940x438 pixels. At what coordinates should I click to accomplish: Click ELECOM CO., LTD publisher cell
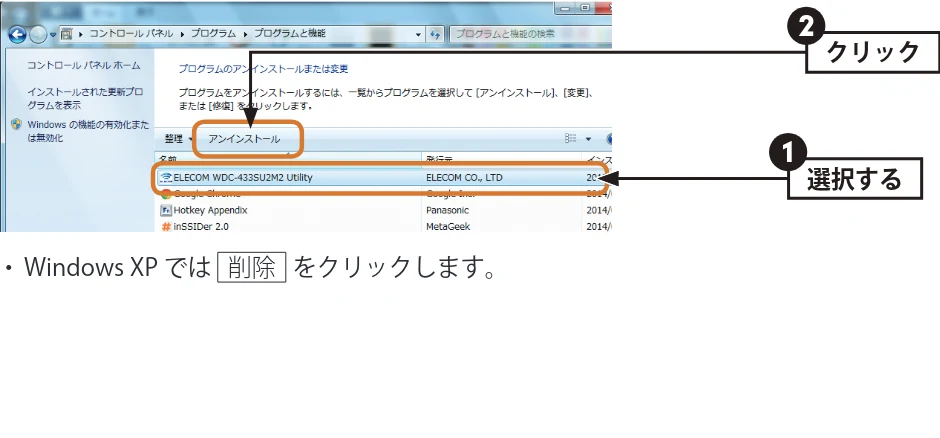[465, 177]
